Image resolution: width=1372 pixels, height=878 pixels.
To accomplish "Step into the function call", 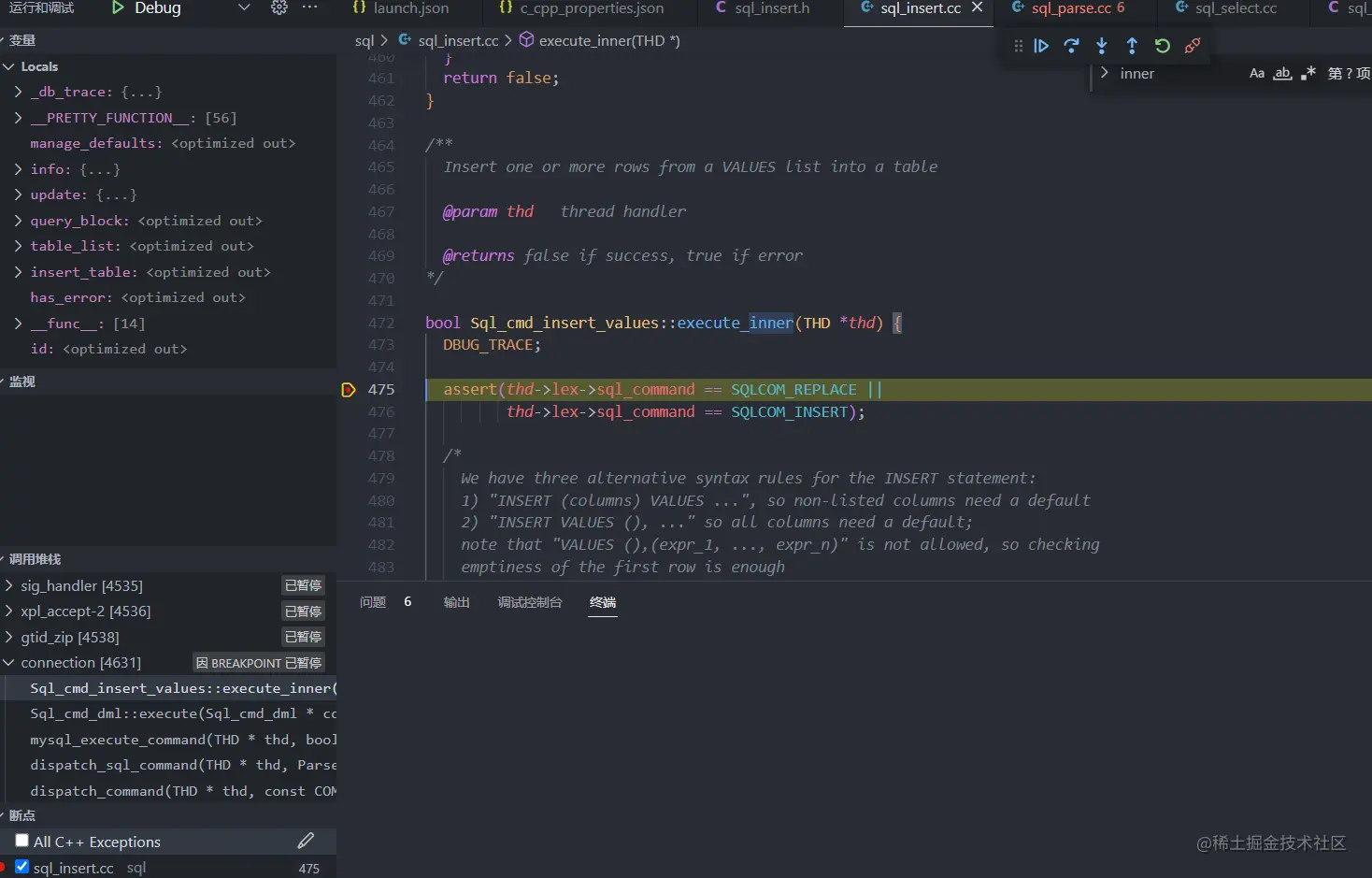I will click(1102, 46).
